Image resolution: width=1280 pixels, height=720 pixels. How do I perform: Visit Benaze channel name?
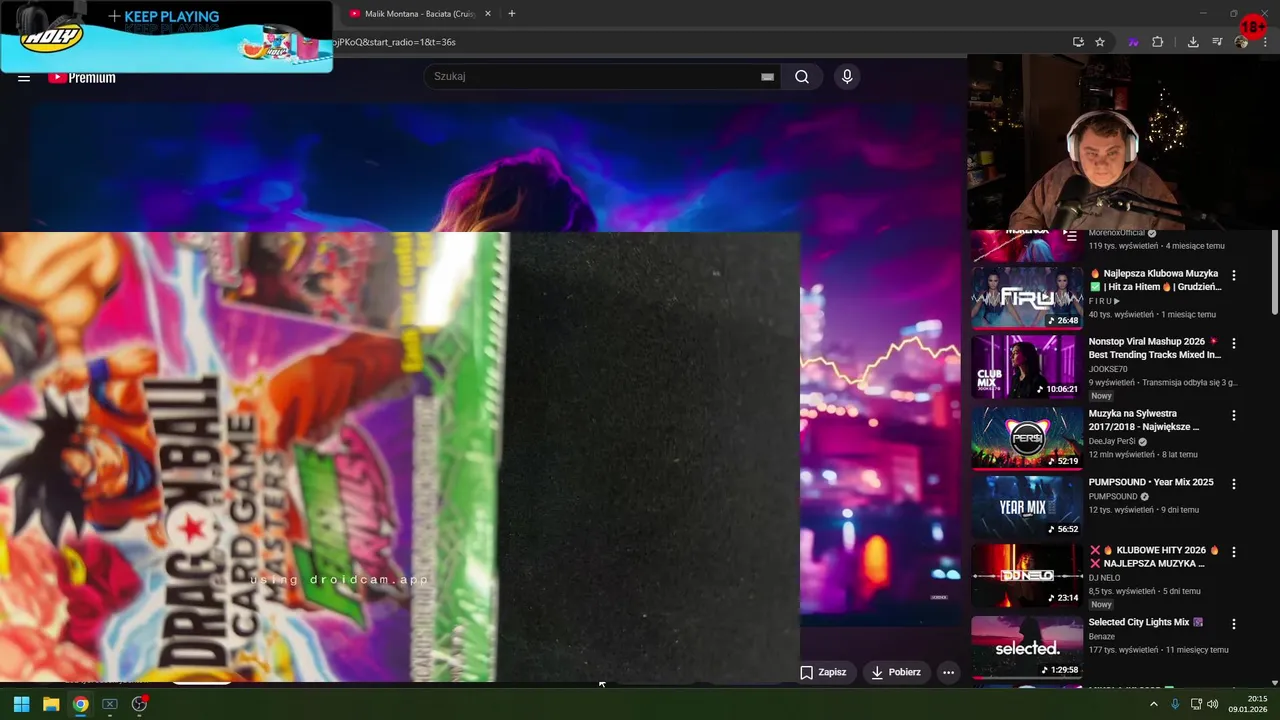point(1102,637)
